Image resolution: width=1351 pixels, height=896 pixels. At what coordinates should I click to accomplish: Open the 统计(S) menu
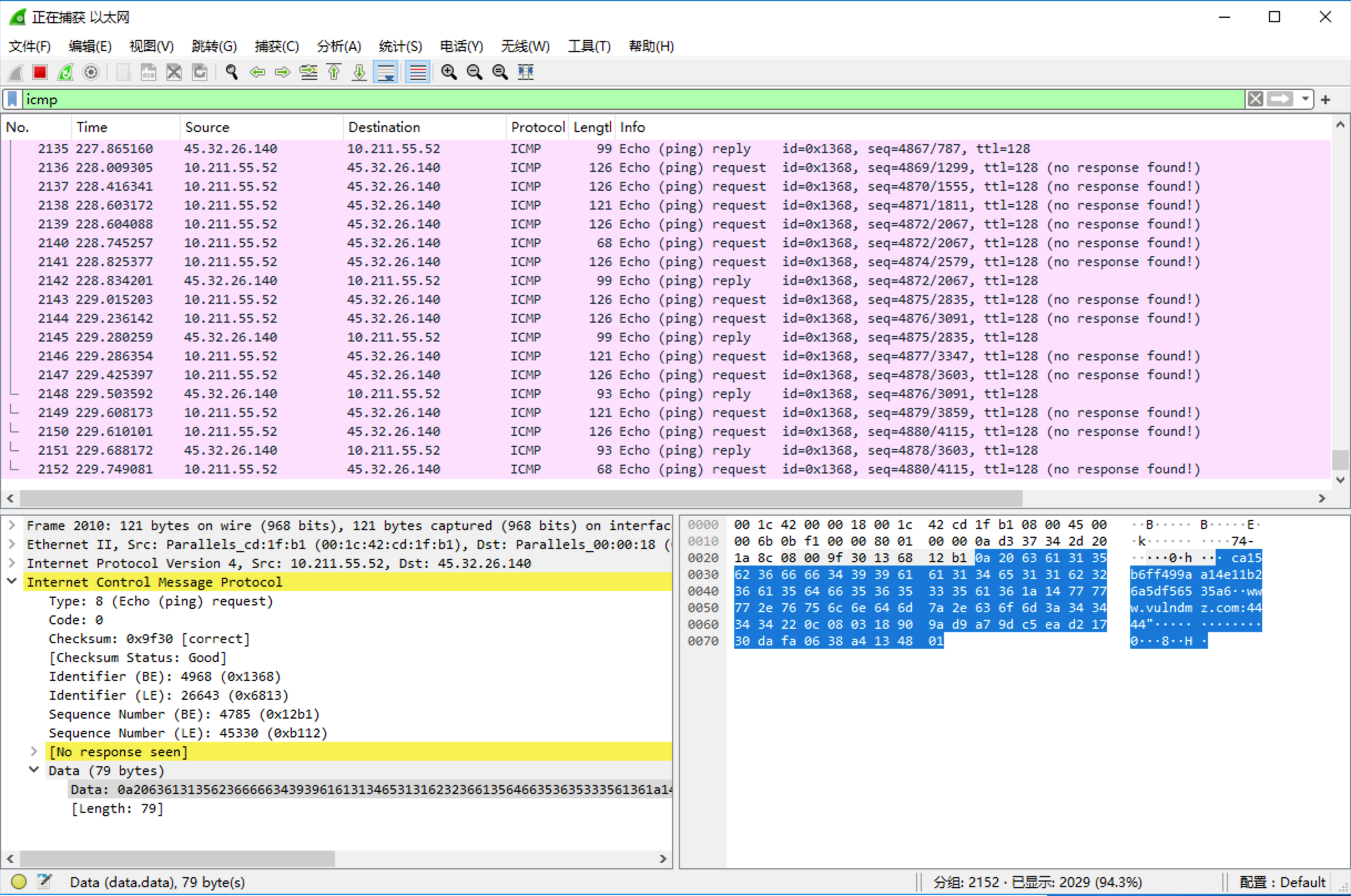click(x=400, y=46)
